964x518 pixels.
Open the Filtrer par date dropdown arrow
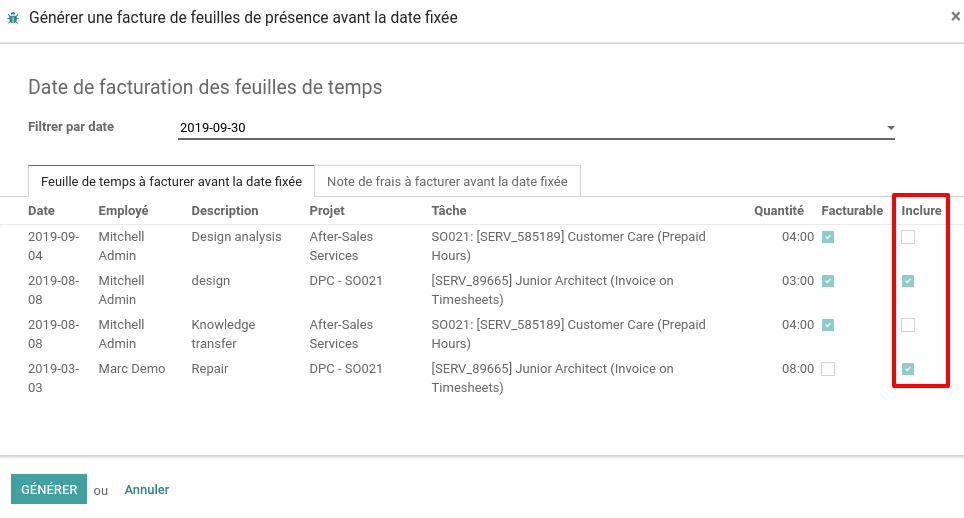[890, 128]
